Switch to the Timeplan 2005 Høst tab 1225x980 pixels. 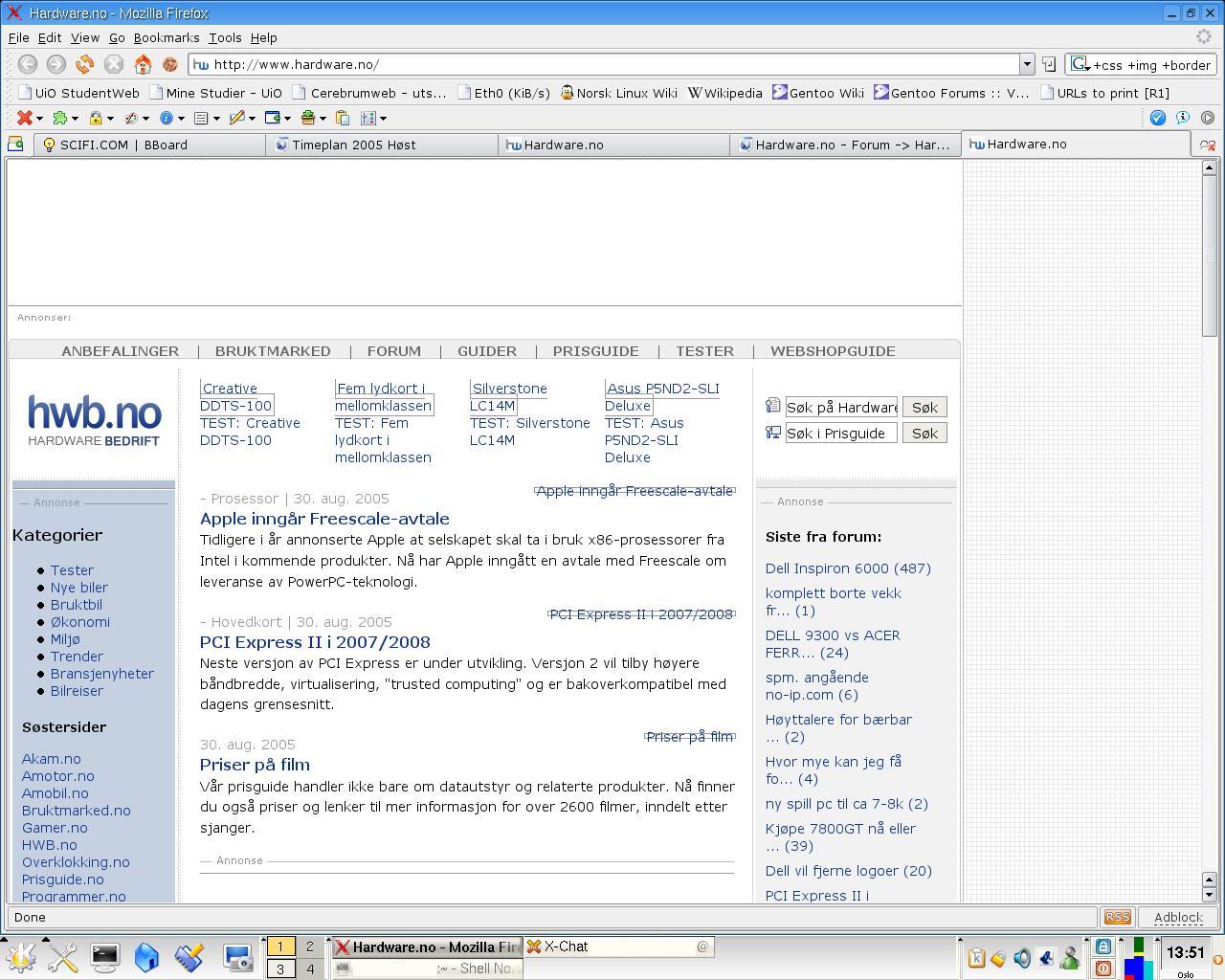382,145
